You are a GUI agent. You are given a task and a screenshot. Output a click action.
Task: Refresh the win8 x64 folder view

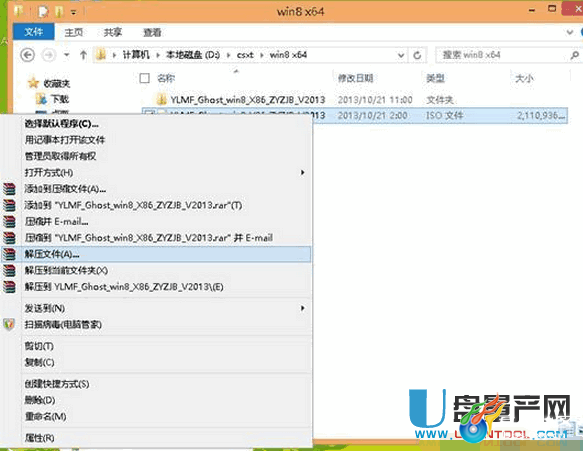[x=417, y=55]
